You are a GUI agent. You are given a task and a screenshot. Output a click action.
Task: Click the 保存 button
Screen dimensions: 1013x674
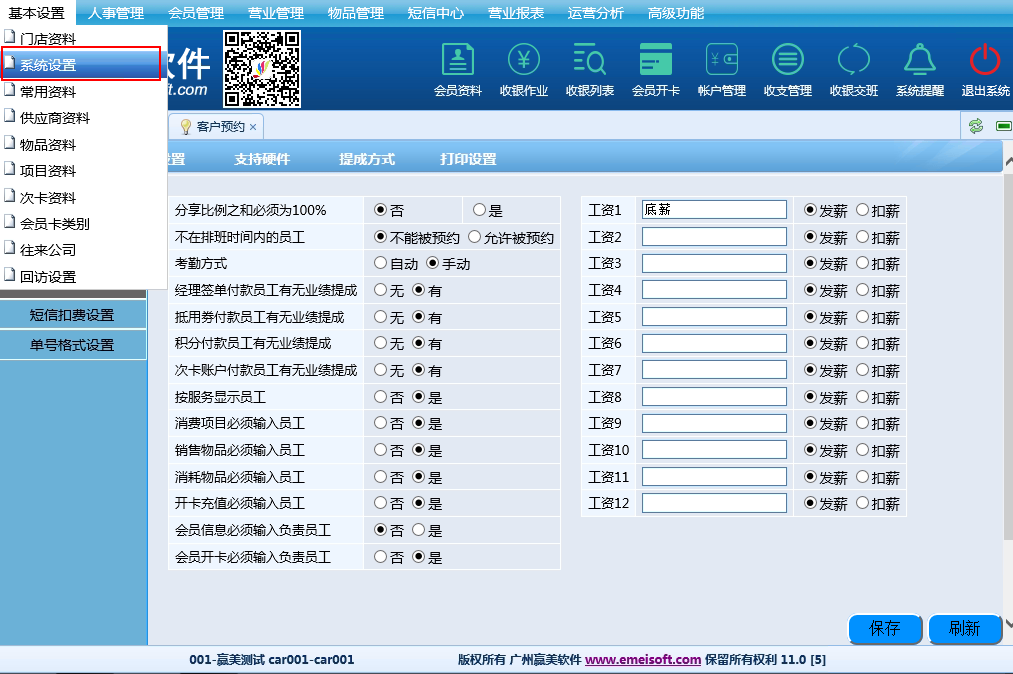pyautogui.click(x=885, y=629)
